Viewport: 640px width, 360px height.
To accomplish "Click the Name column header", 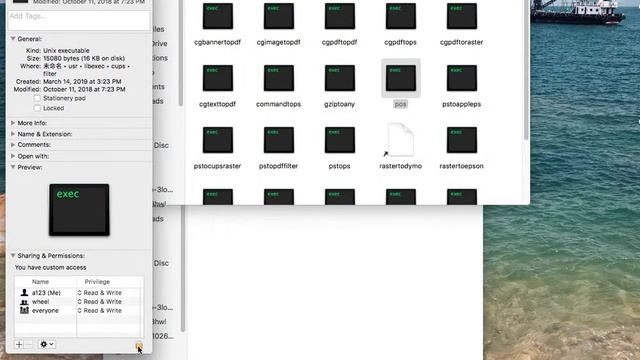I will [40, 282].
